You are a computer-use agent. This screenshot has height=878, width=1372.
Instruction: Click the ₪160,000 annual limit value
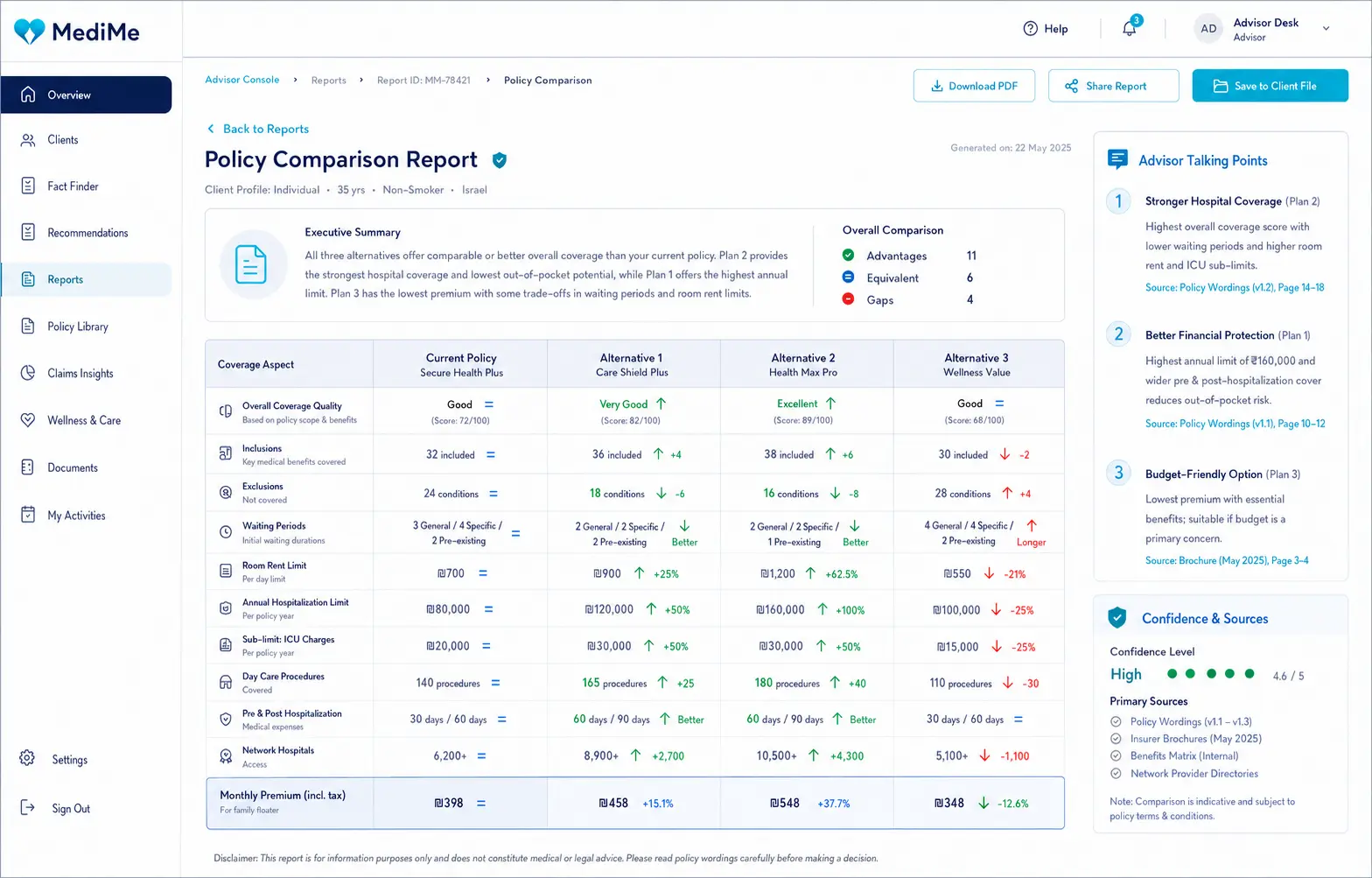coord(780,609)
